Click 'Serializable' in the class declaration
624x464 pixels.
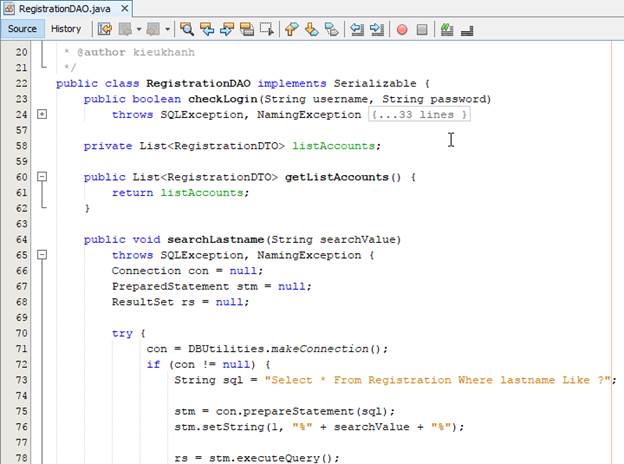click(x=375, y=83)
